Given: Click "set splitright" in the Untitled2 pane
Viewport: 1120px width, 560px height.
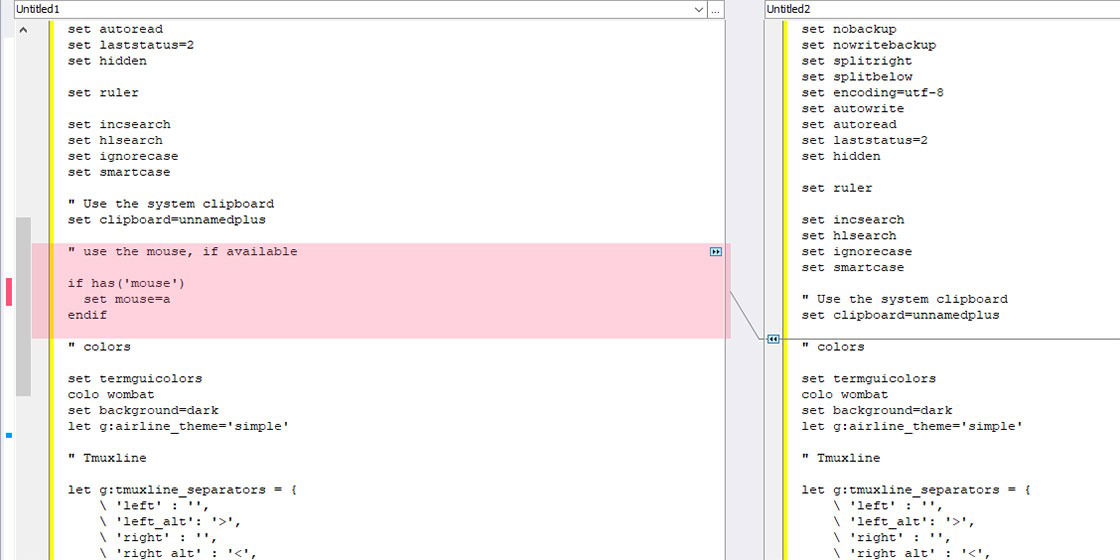Looking at the screenshot, I should [x=857, y=61].
